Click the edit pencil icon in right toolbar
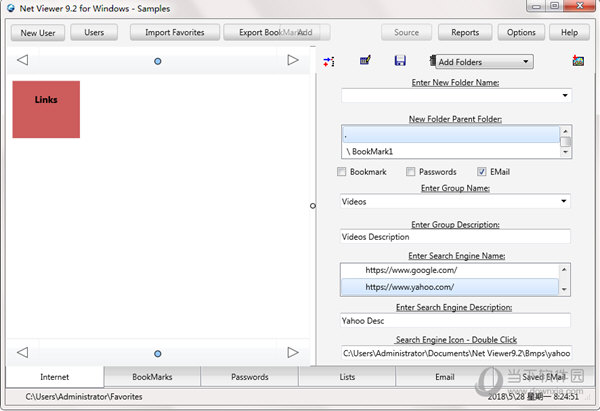The width and height of the screenshot is (600, 411). tap(365, 60)
